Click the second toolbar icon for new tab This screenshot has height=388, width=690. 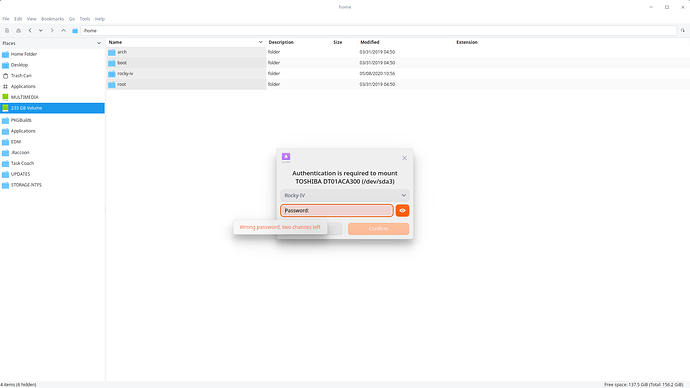(18, 31)
